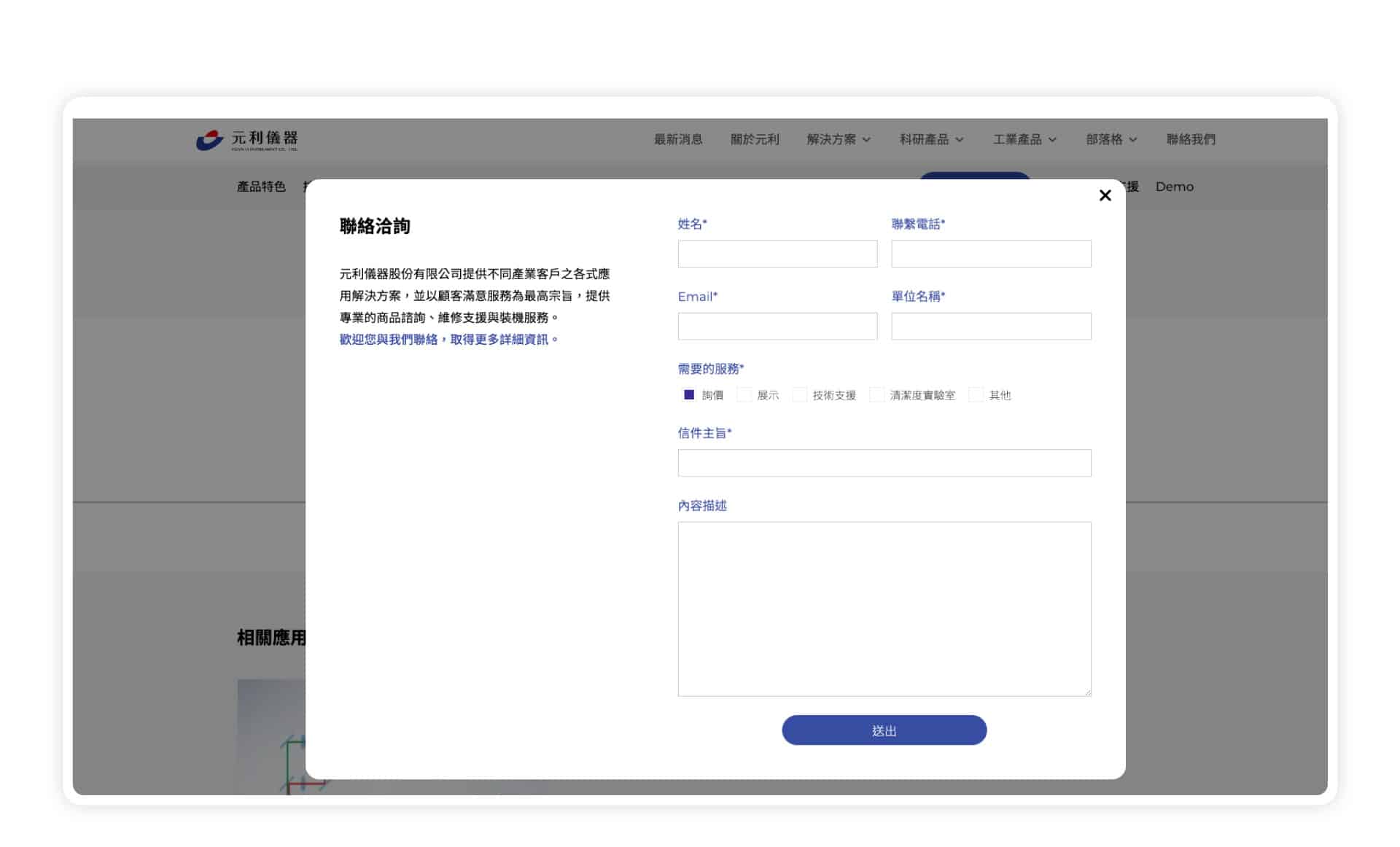
Task: Check the 清潔度實驗室 checkbox
Action: (876, 394)
